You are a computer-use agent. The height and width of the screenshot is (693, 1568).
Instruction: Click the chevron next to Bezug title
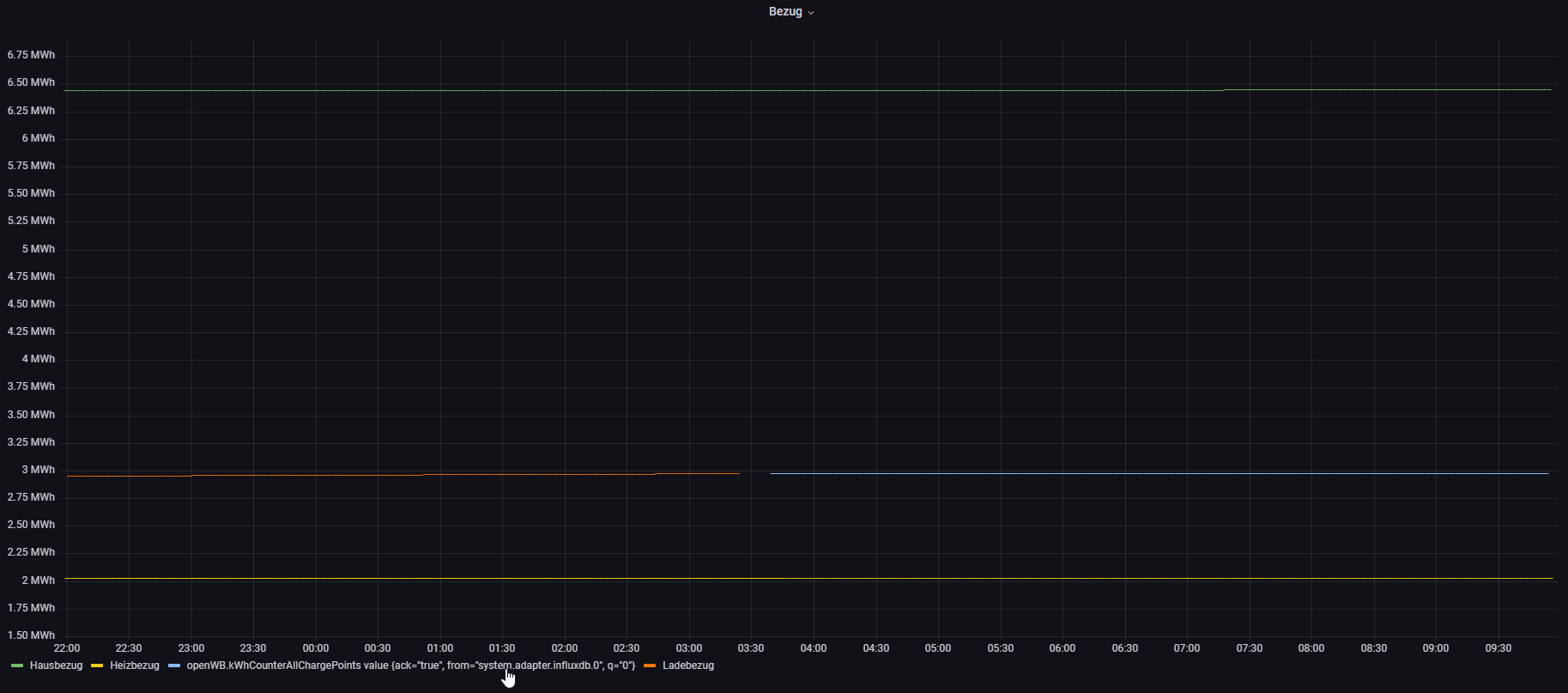(811, 13)
